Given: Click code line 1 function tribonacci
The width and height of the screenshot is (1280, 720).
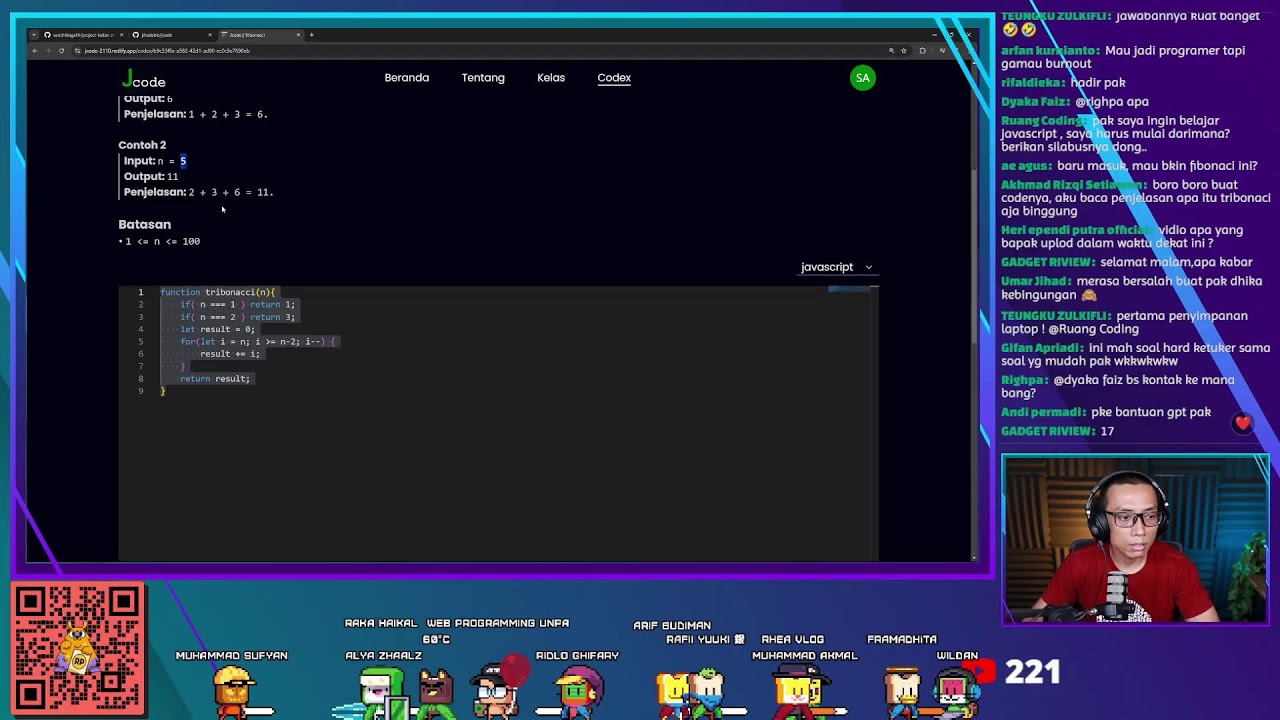Looking at the screenshot, I should click(x=217, y=292).
